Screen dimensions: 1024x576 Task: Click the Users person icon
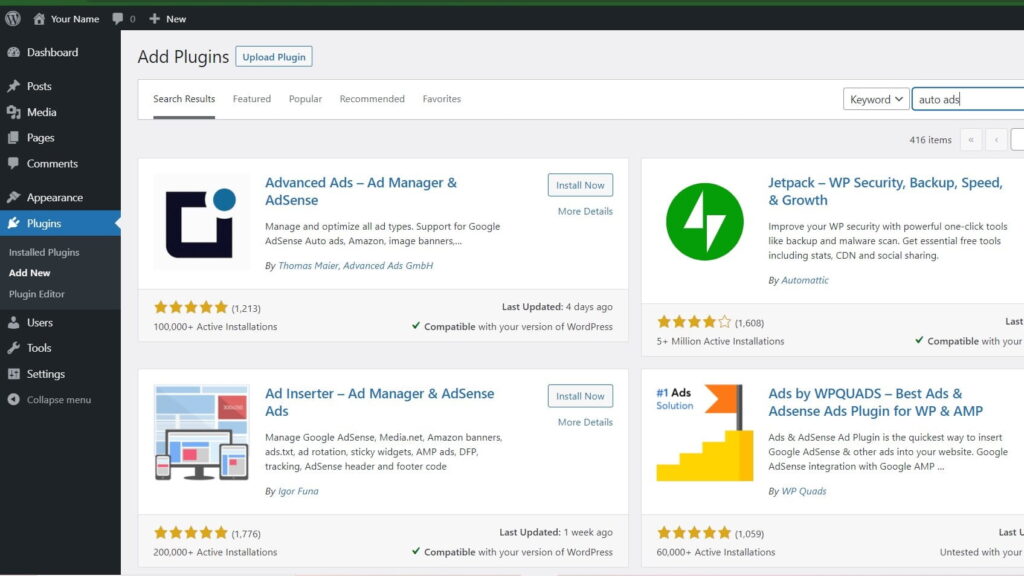point(14,323)
